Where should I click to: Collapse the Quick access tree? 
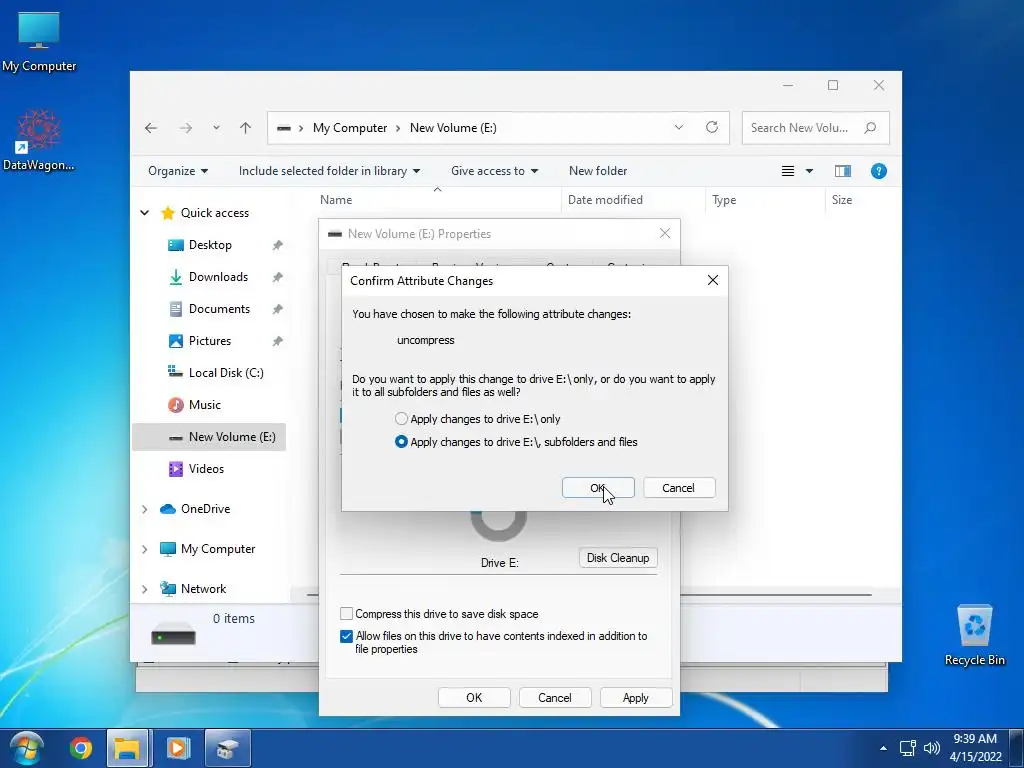(x=145, y=213)
